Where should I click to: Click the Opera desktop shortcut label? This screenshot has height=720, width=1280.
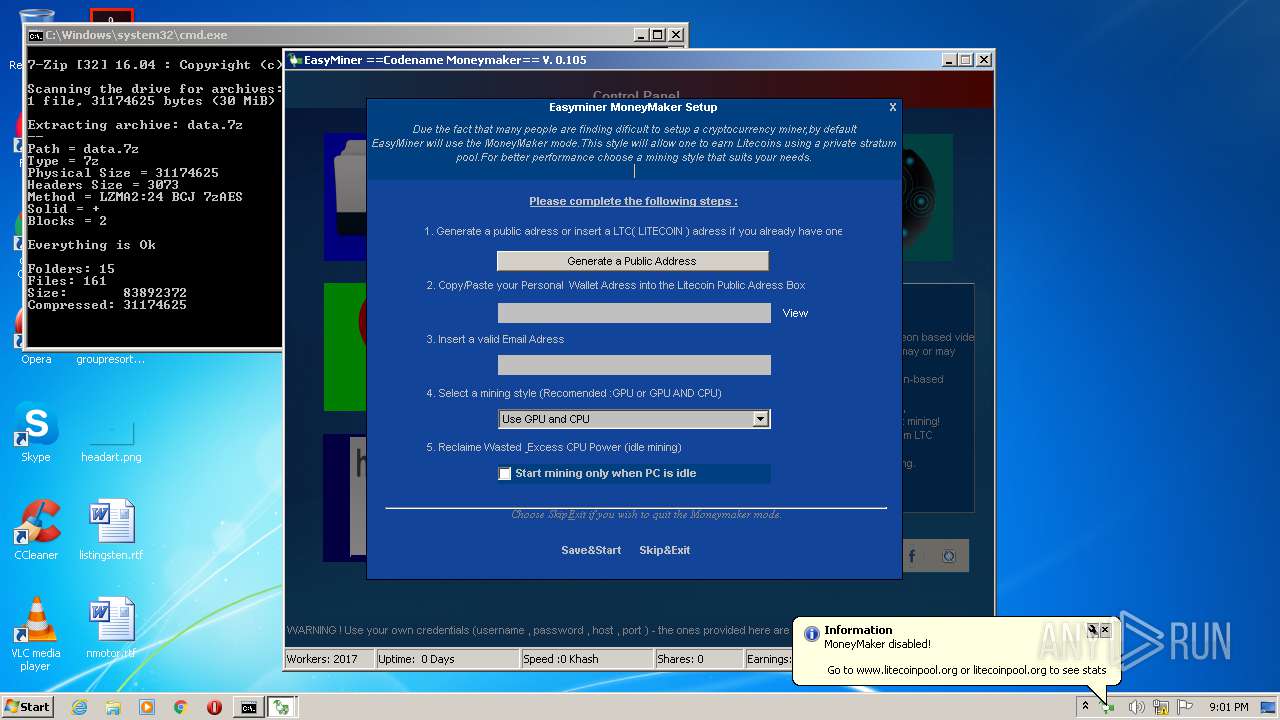[x=36, y=359]
